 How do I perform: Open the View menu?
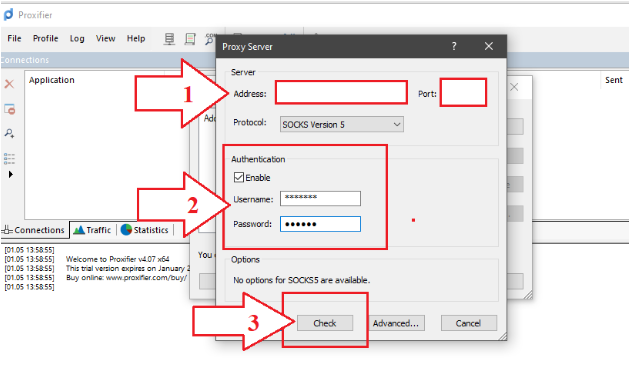tap(105, 39)
